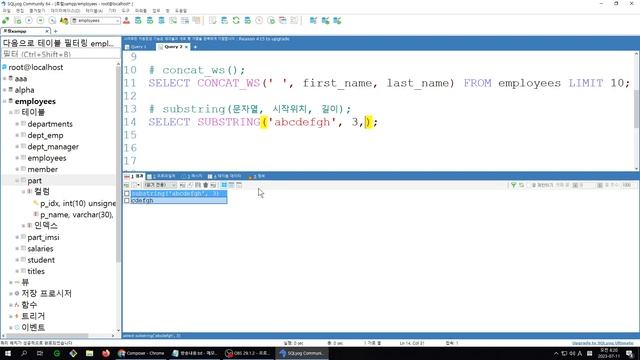Select the p_name varchar(30) column
The width and height of the screenshot is (640, 360).
77,215
